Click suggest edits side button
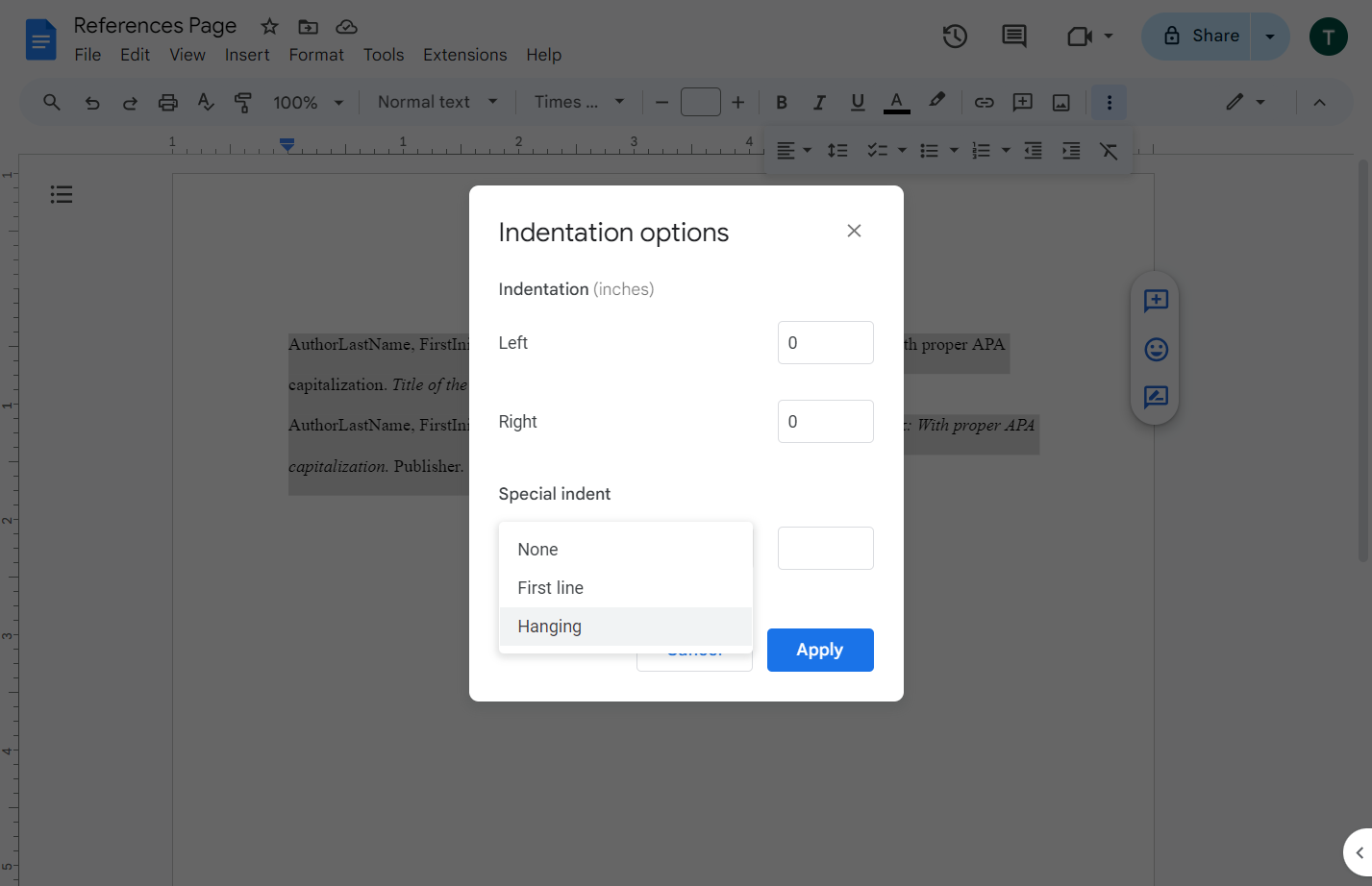The image size is (1372, 886). (x=1156, y=396)
